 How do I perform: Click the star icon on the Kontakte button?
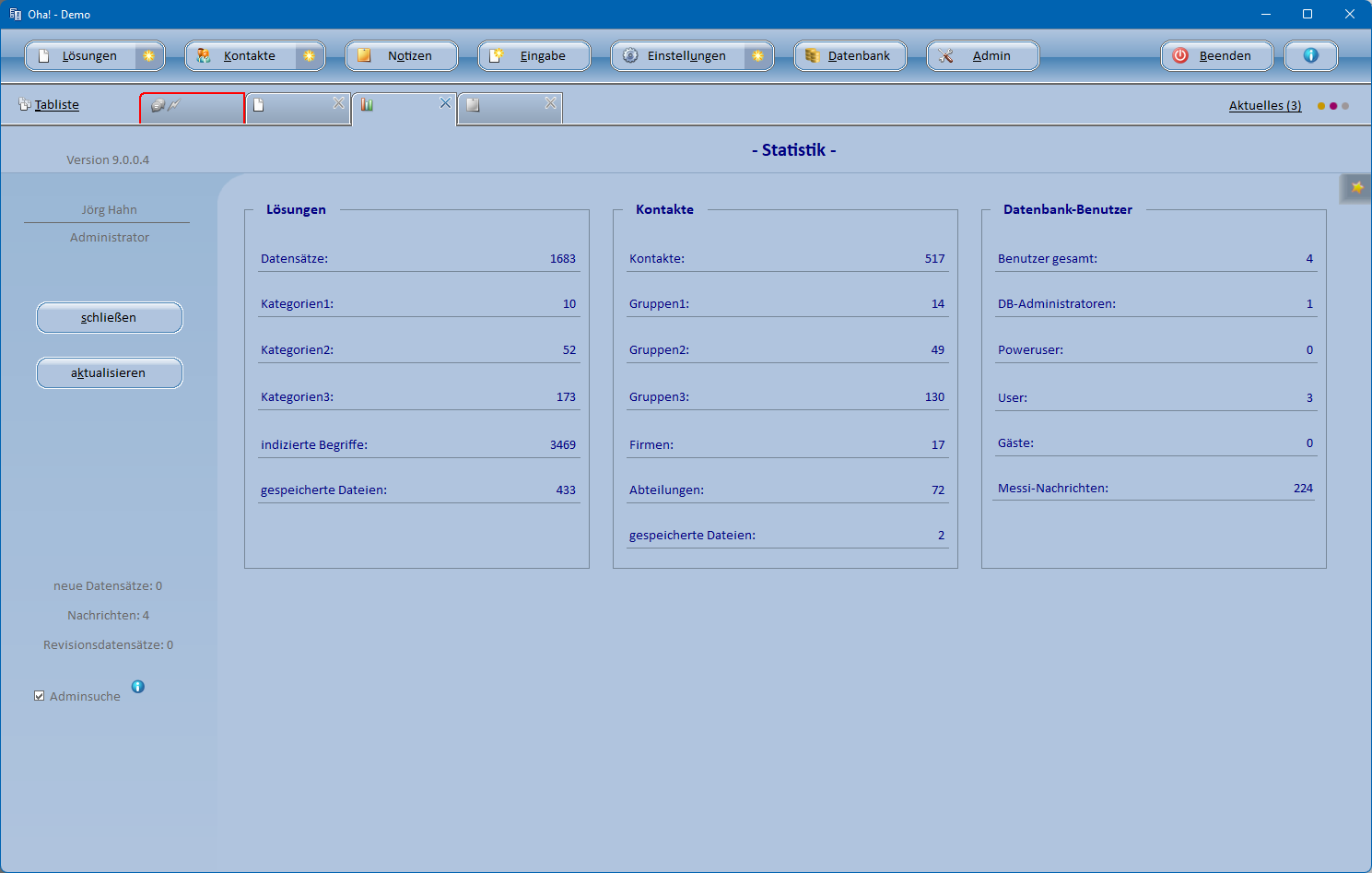click(309, 56)
